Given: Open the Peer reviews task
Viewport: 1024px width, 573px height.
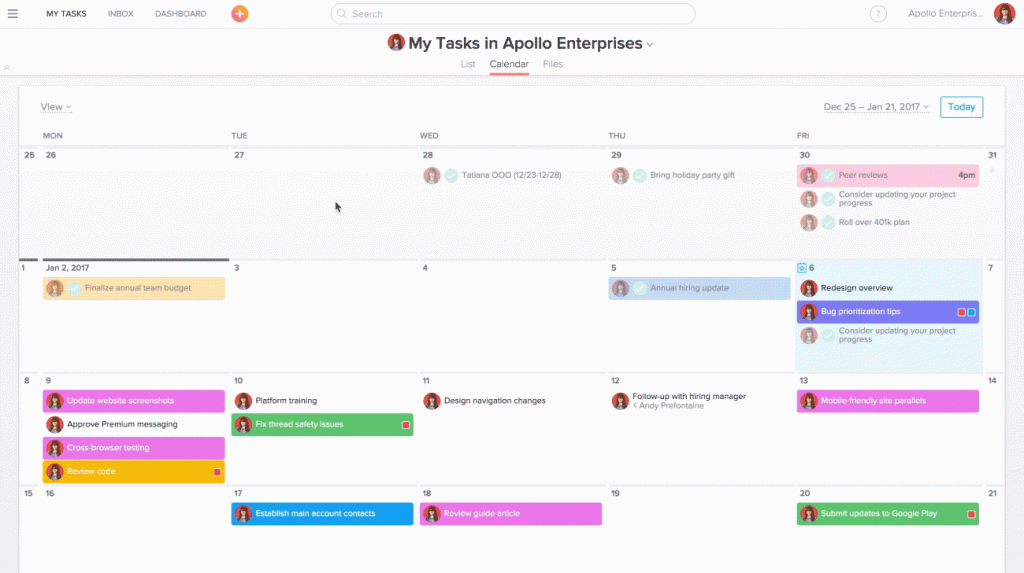Looking at the screenshot, I should pos(888,175).
